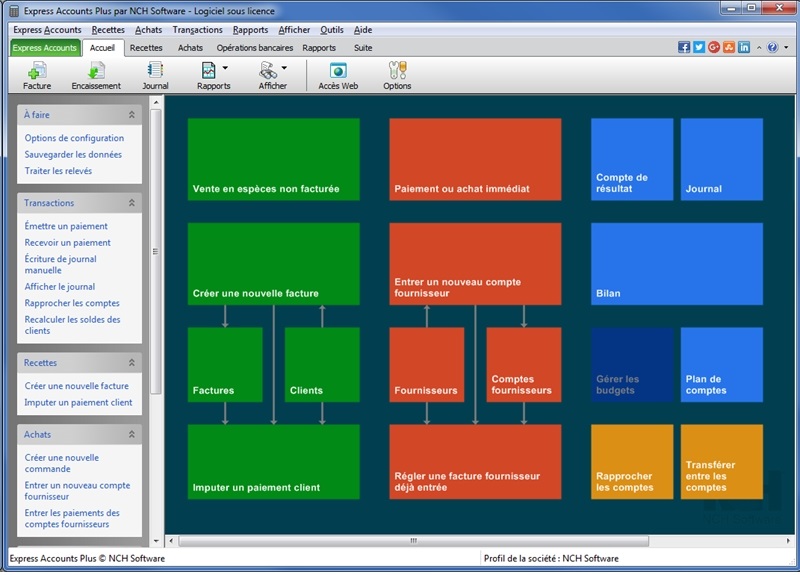800x575 pixels.
Task: Open the Bilan tile
Action: [677, 264]
